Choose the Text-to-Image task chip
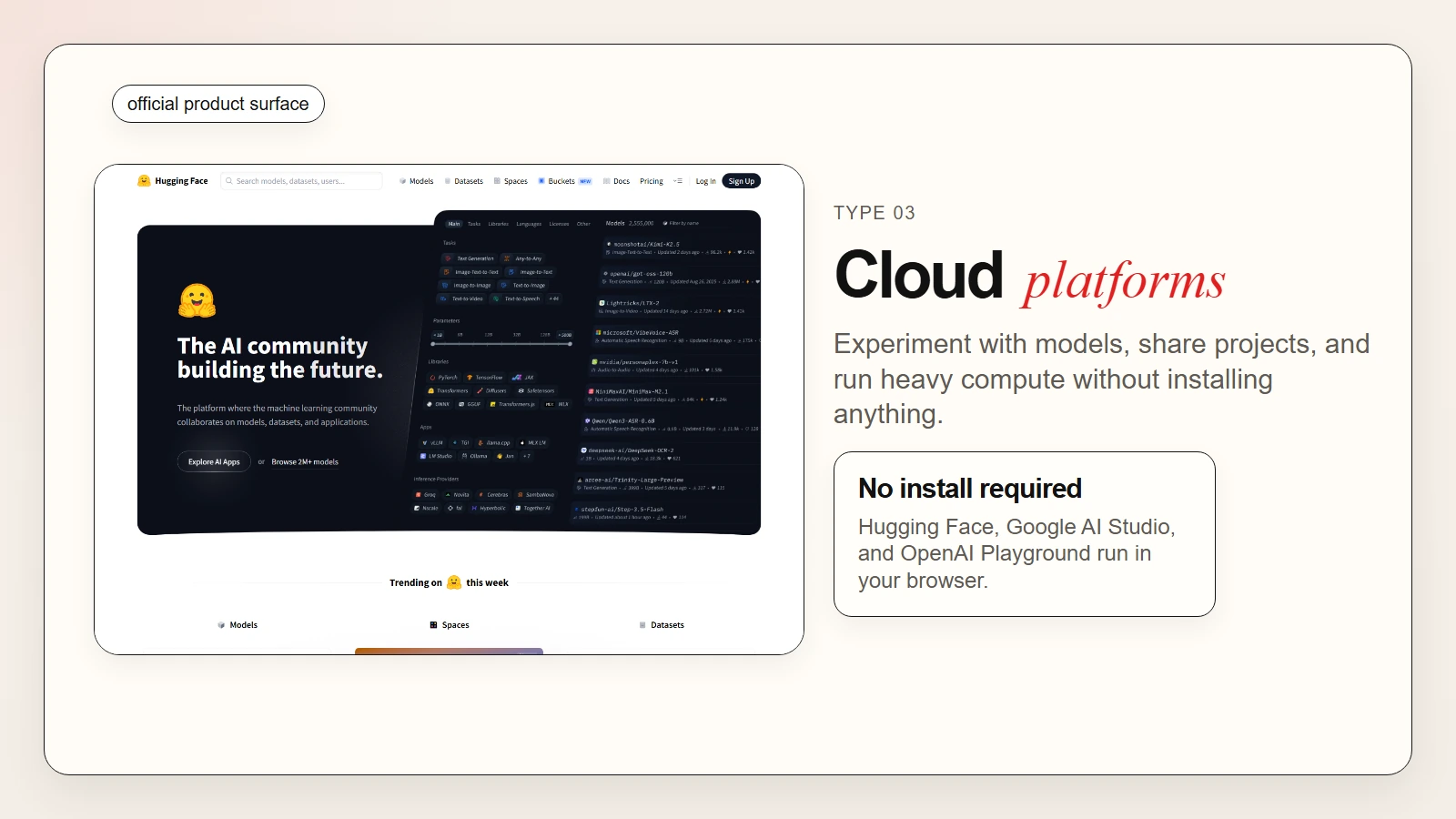Screen dimensions: 1456x819 click(x=523, y=285)
